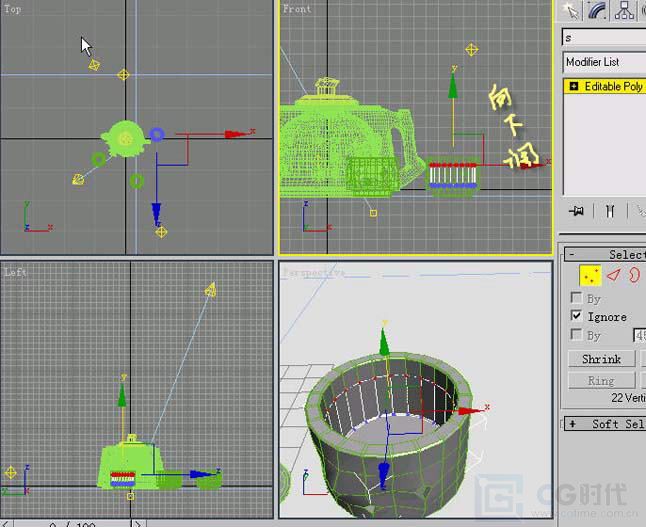
Task: Open the Create command panel tab
Action: [x=570, y=11]
